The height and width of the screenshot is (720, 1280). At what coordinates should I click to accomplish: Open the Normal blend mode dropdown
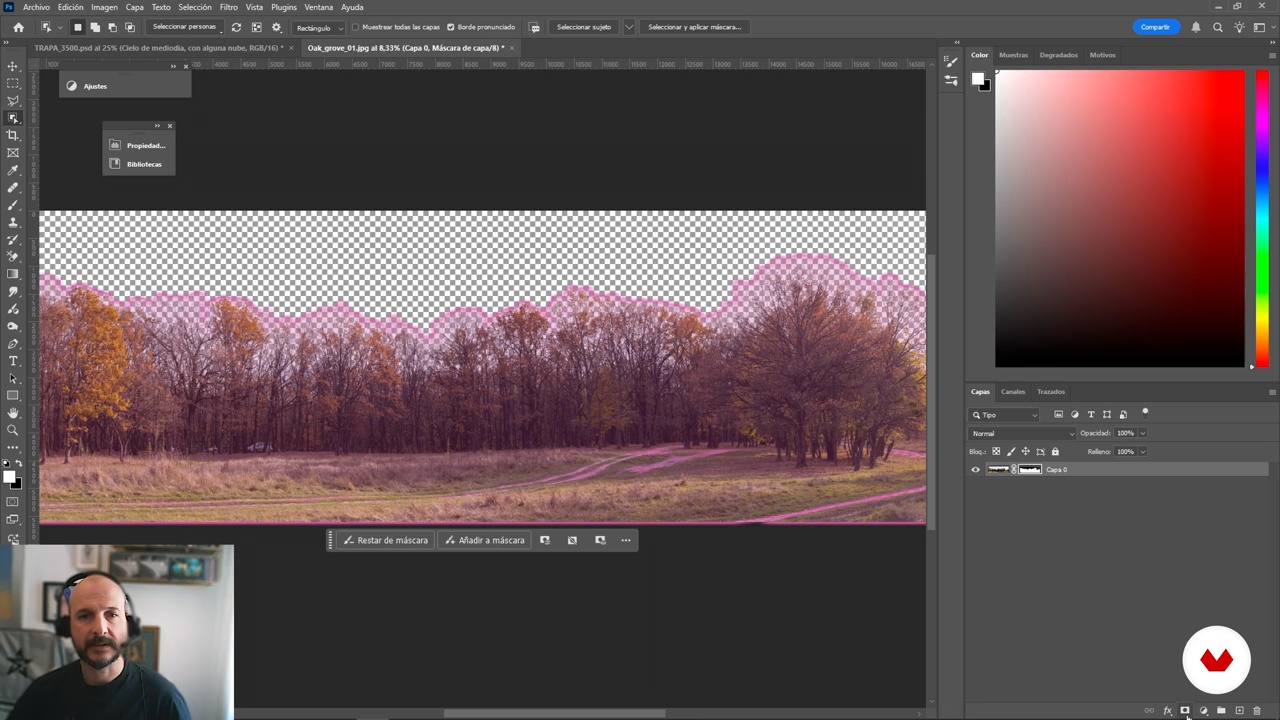coord(1022,433)
